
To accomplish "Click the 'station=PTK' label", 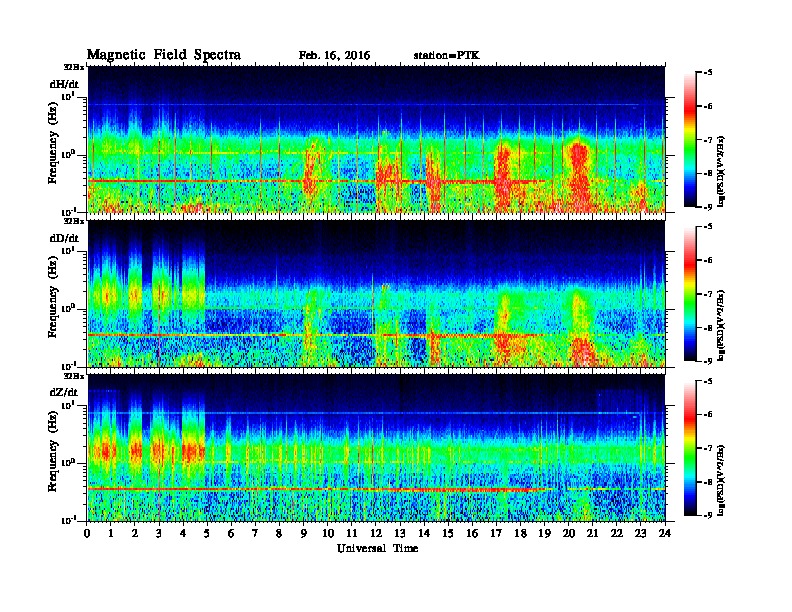I will pyautogui.click(x=447, y=55).
